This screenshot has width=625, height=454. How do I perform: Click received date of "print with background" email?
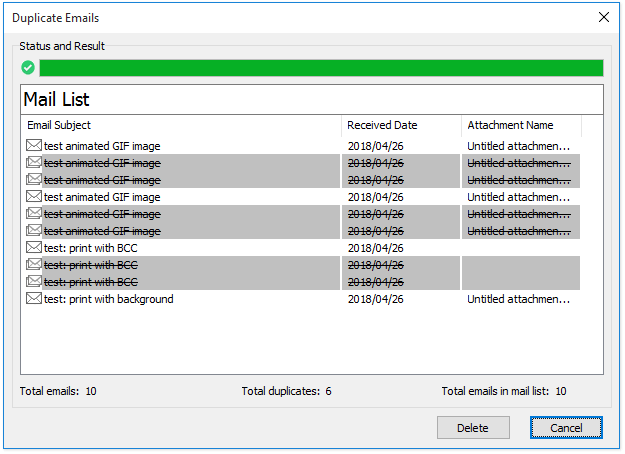[x=375, y=299]
